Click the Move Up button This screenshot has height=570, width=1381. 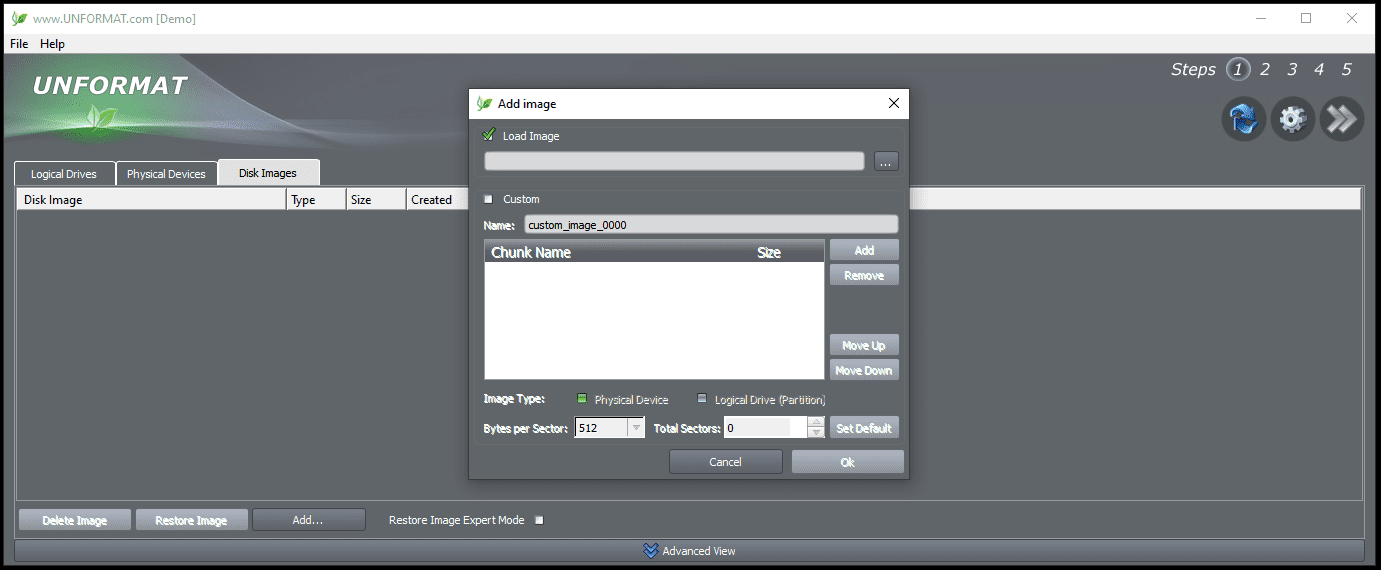click(x=864, y=345)
